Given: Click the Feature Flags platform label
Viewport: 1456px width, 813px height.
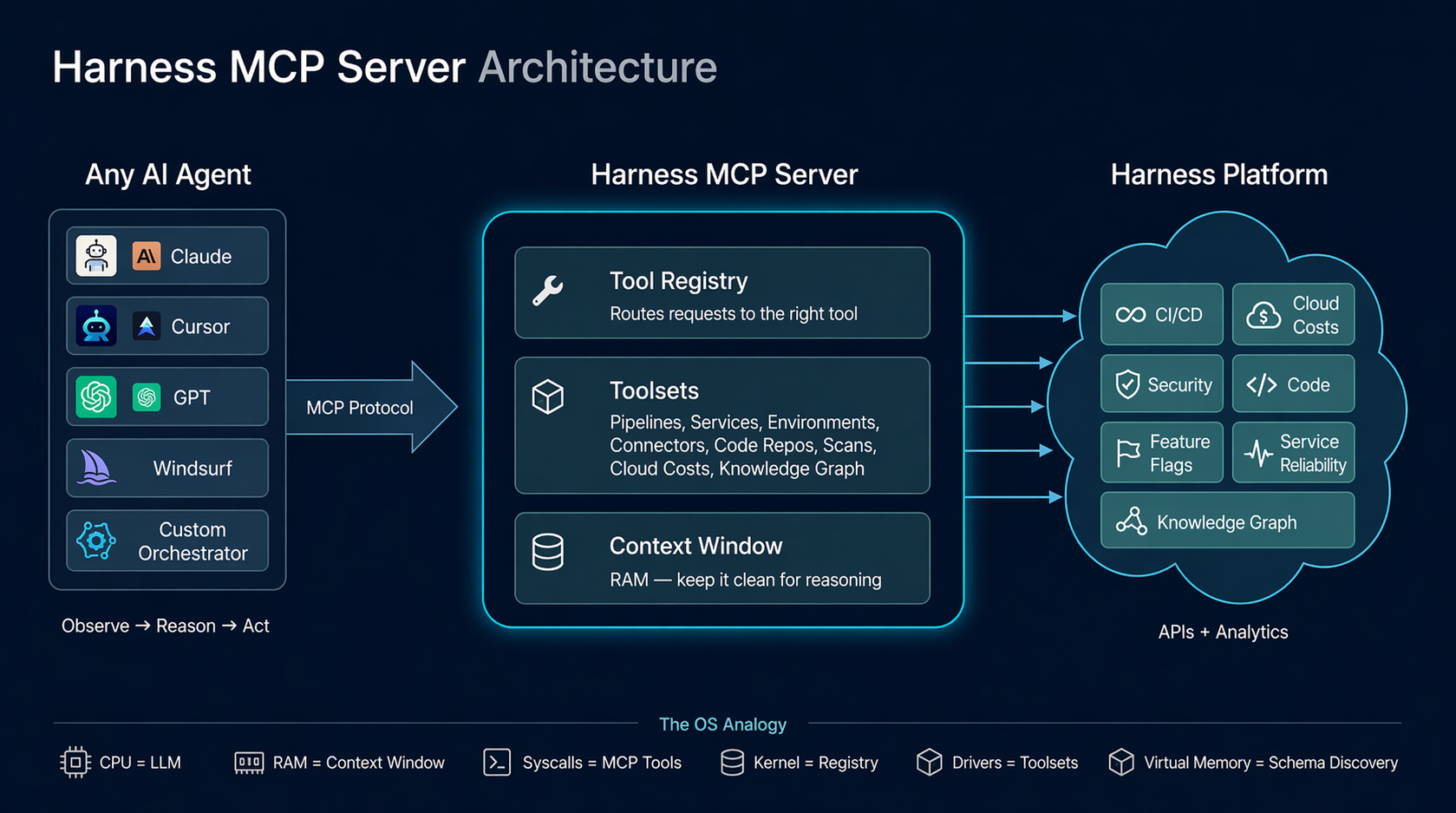Looking at the screenshot, I should pos(1179,453).
